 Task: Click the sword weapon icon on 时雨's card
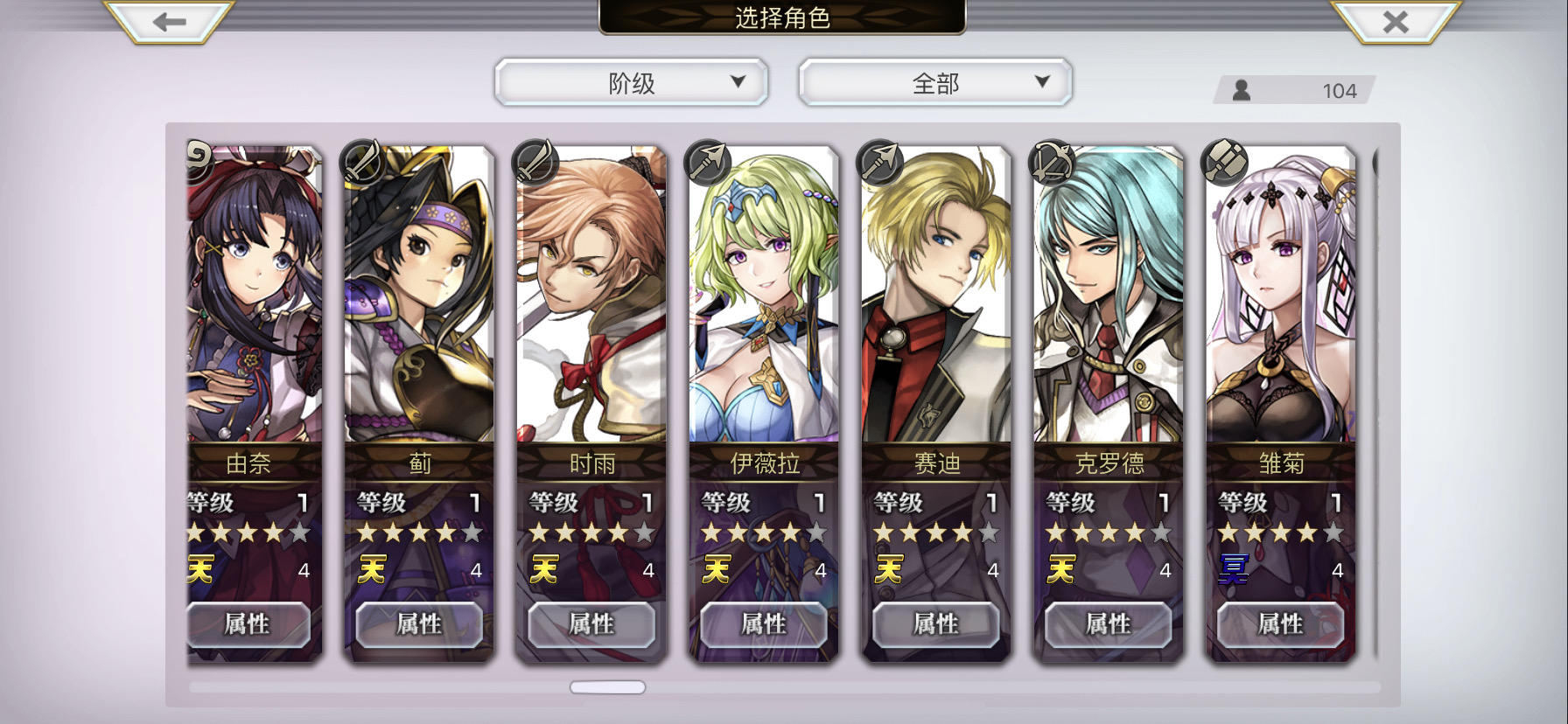point(533,161)
